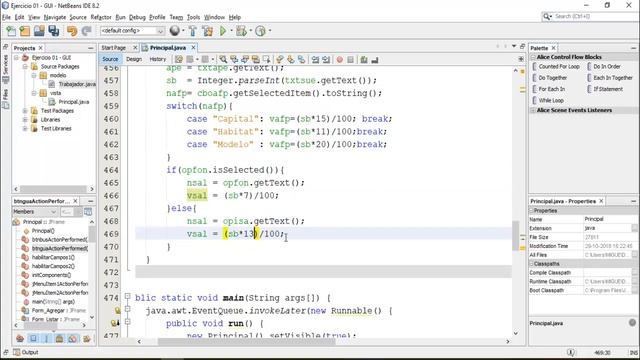The width and height of the screenshot is (640, 360).
Task: Click the New Project toolbar icon
Action: click(x=25, y=31)
